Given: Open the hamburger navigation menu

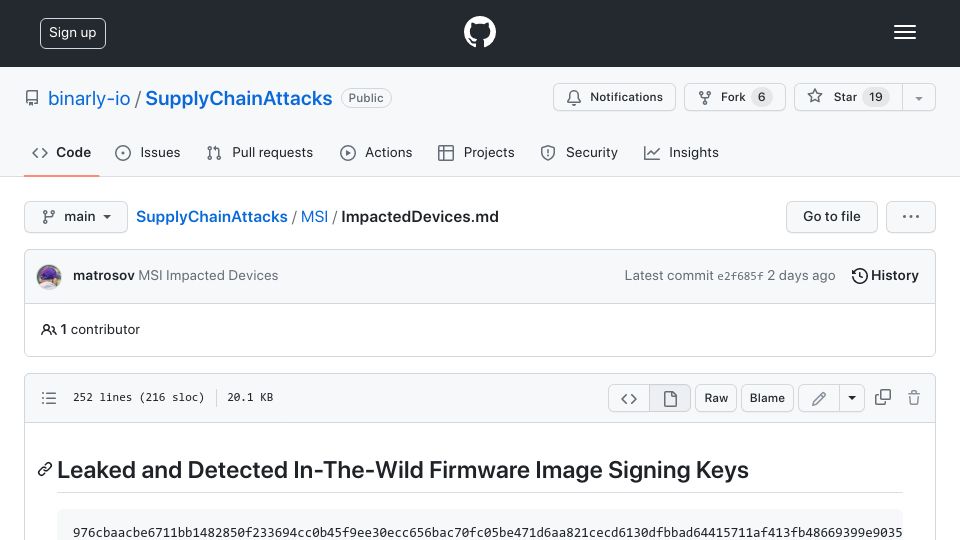Looking at the screenshot, I should pyautogui.click(x=904, y=32).
